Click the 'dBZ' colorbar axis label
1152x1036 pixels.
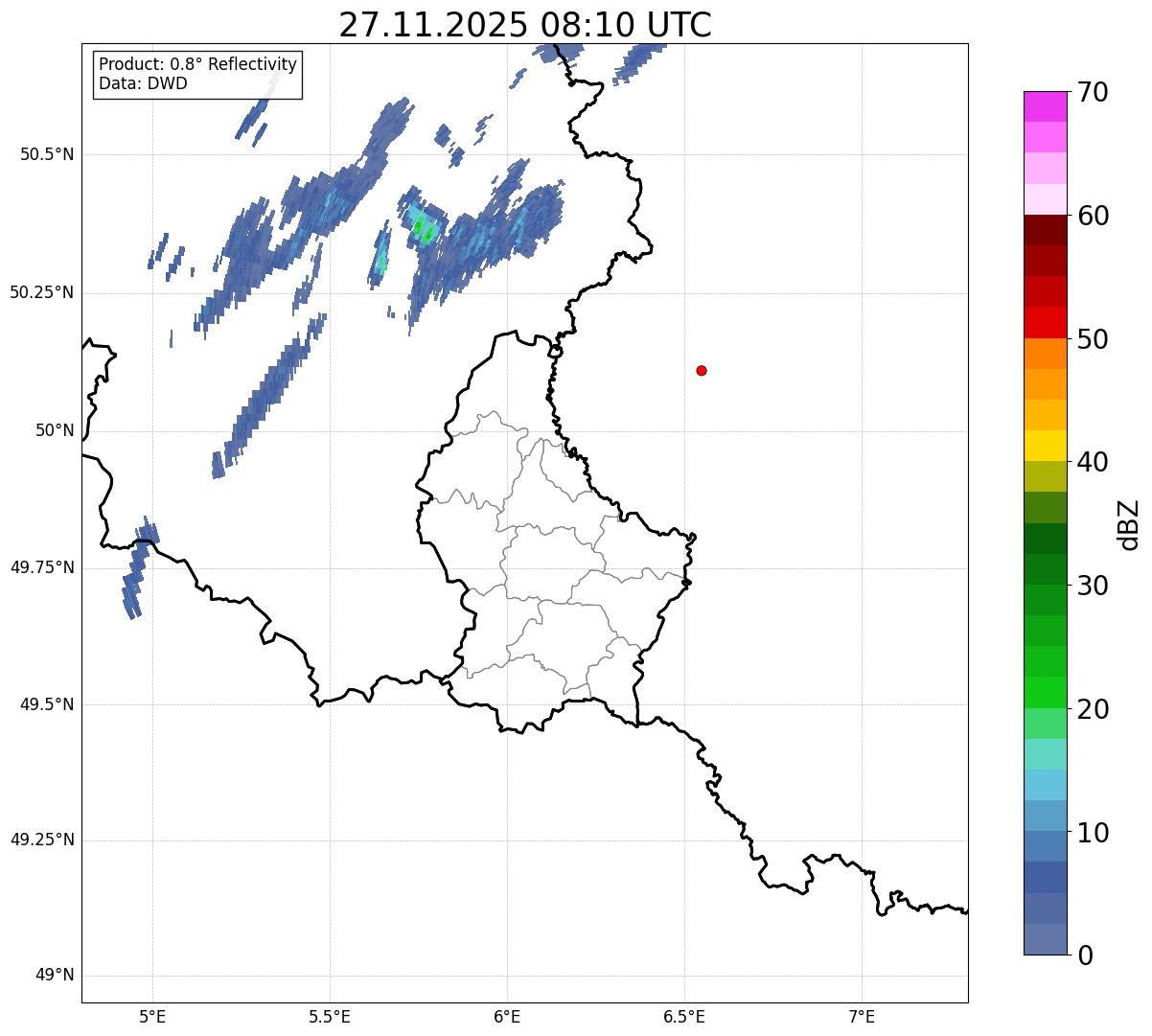click(1129, 524)
